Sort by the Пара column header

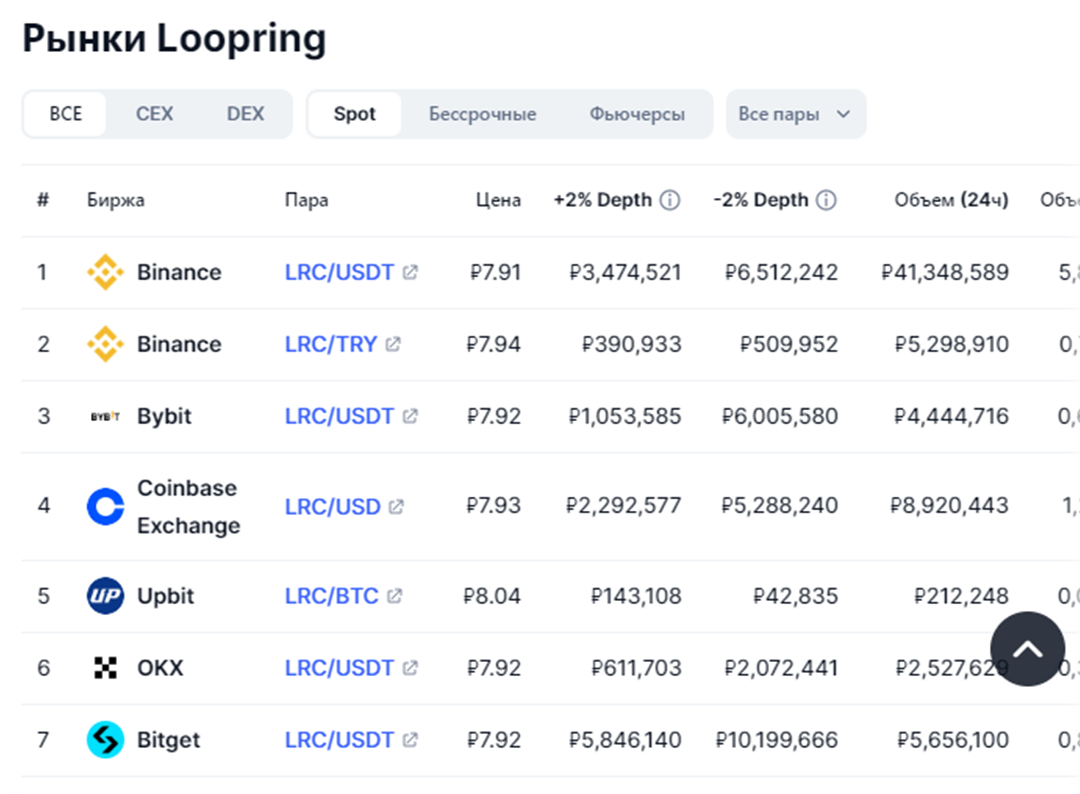307,200
